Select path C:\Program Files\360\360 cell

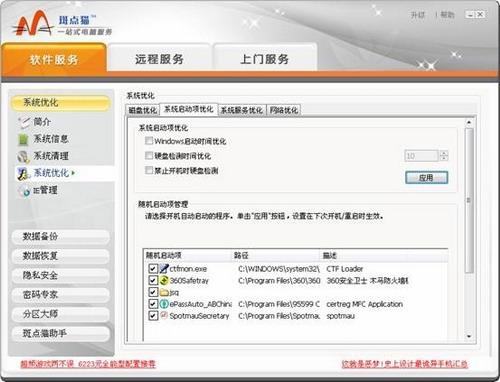279,281
